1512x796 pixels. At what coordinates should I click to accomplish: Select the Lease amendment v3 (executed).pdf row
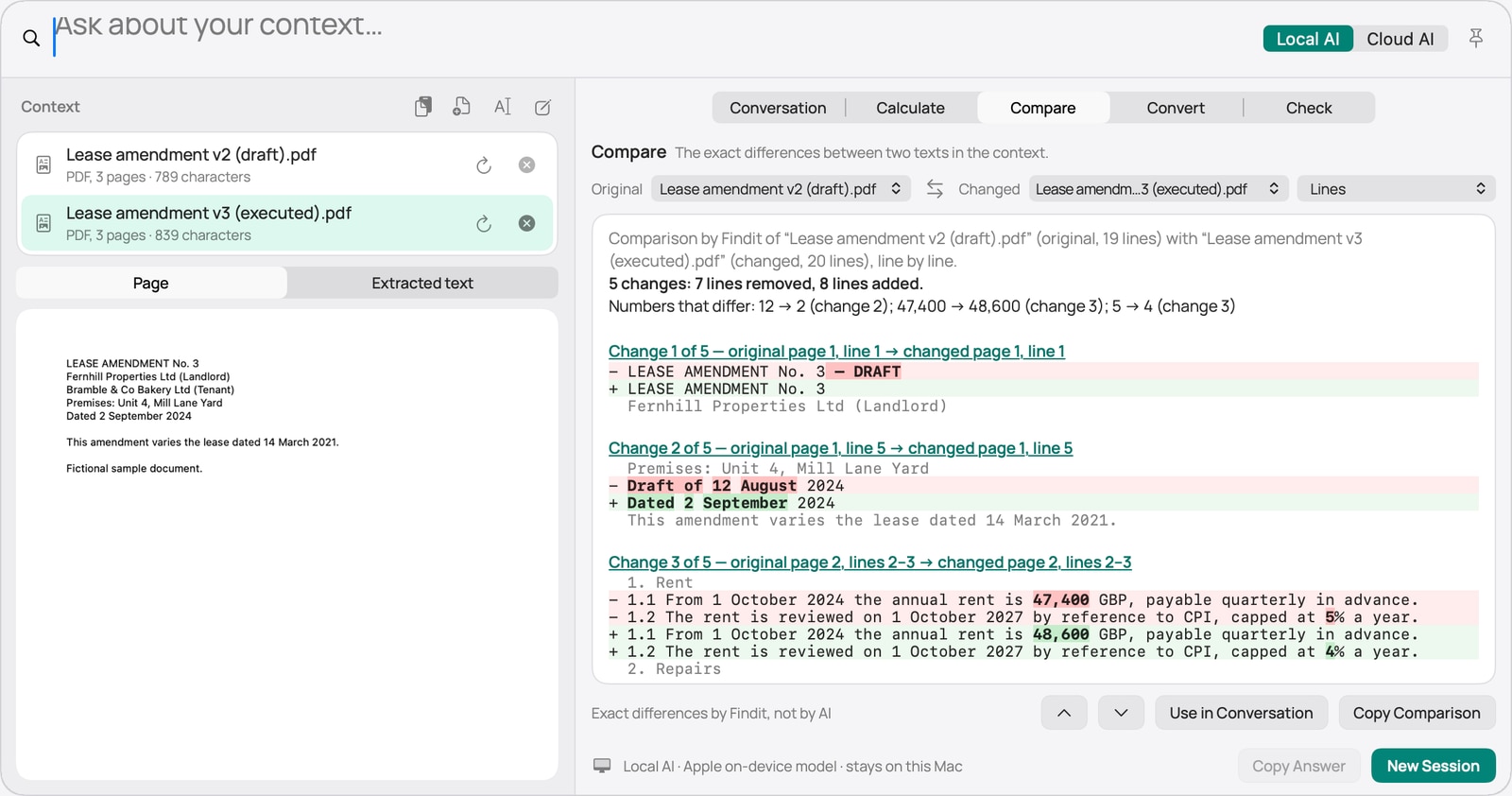coord(286,223)
